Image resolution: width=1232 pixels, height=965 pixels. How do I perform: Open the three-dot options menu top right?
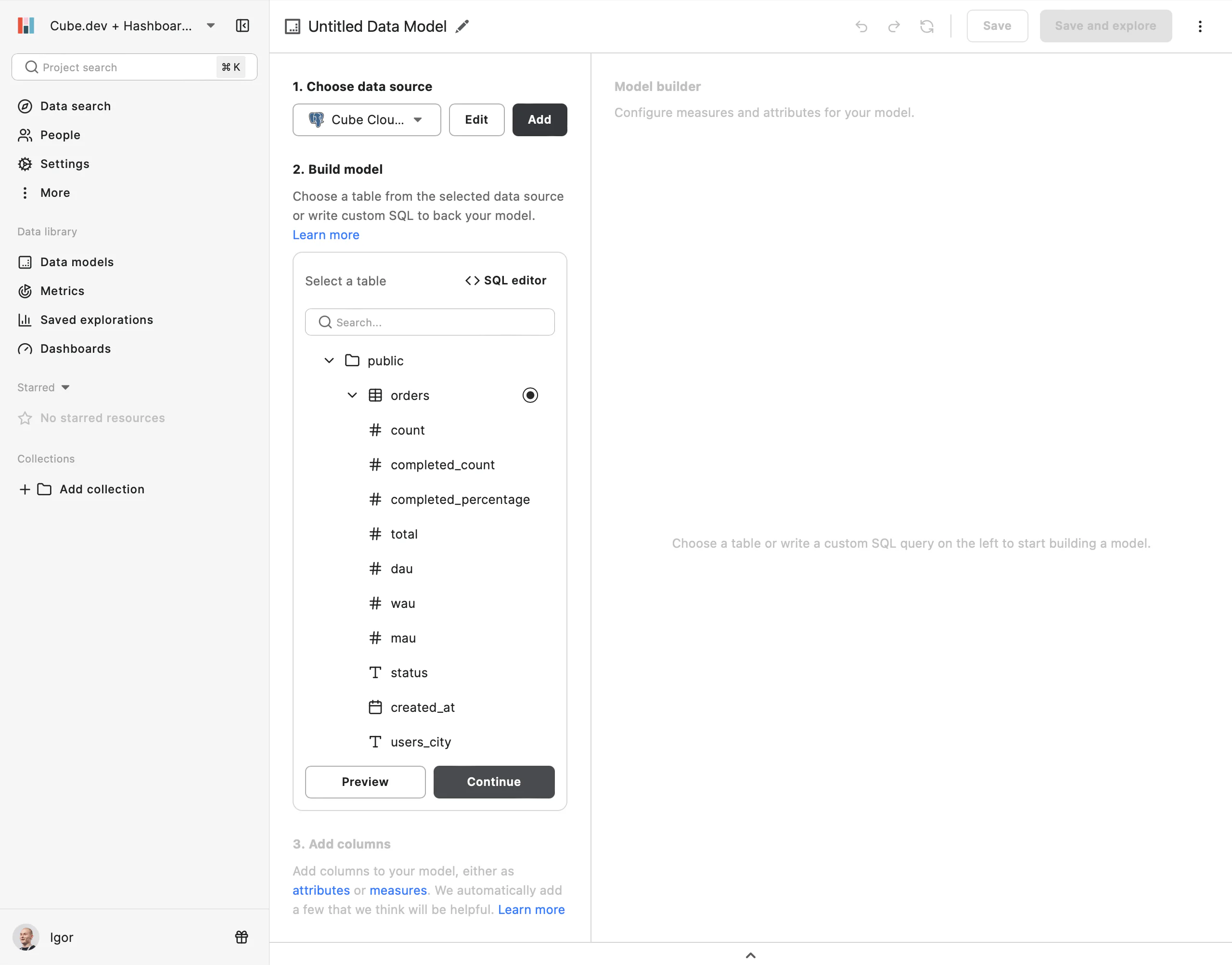point(1200,26)
